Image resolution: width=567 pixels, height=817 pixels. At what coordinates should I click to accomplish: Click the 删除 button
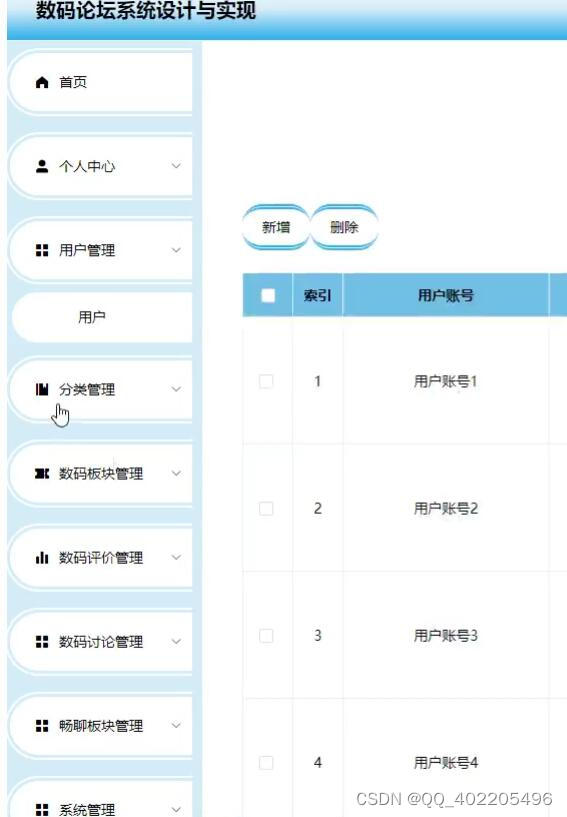tap(344, 227)
